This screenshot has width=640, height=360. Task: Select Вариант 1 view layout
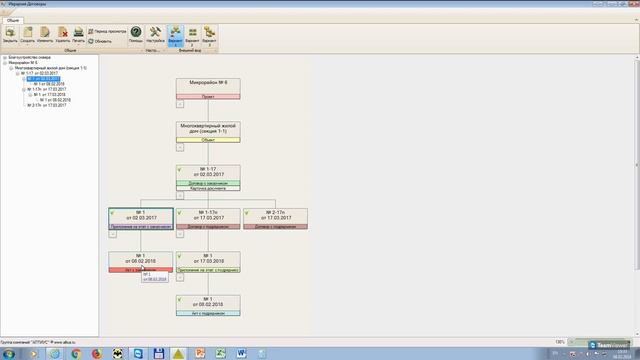pos(176,36)
